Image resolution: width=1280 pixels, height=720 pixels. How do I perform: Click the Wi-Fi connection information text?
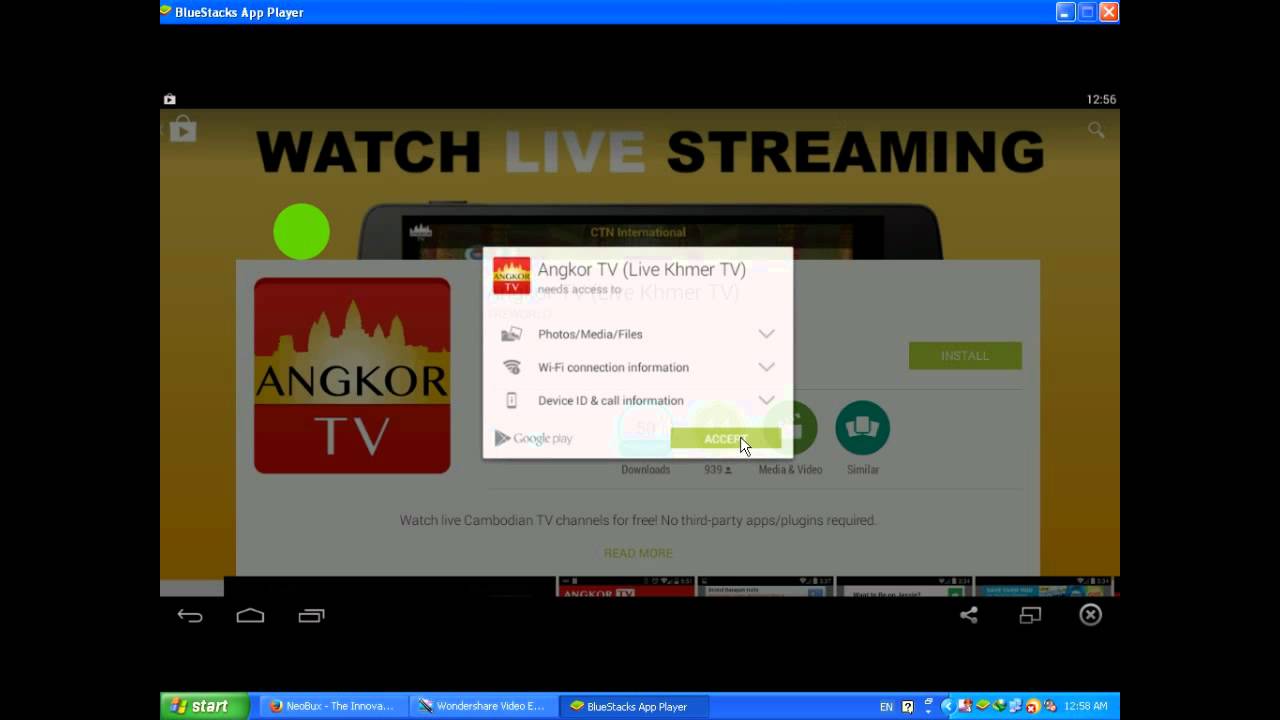[613, 367]
